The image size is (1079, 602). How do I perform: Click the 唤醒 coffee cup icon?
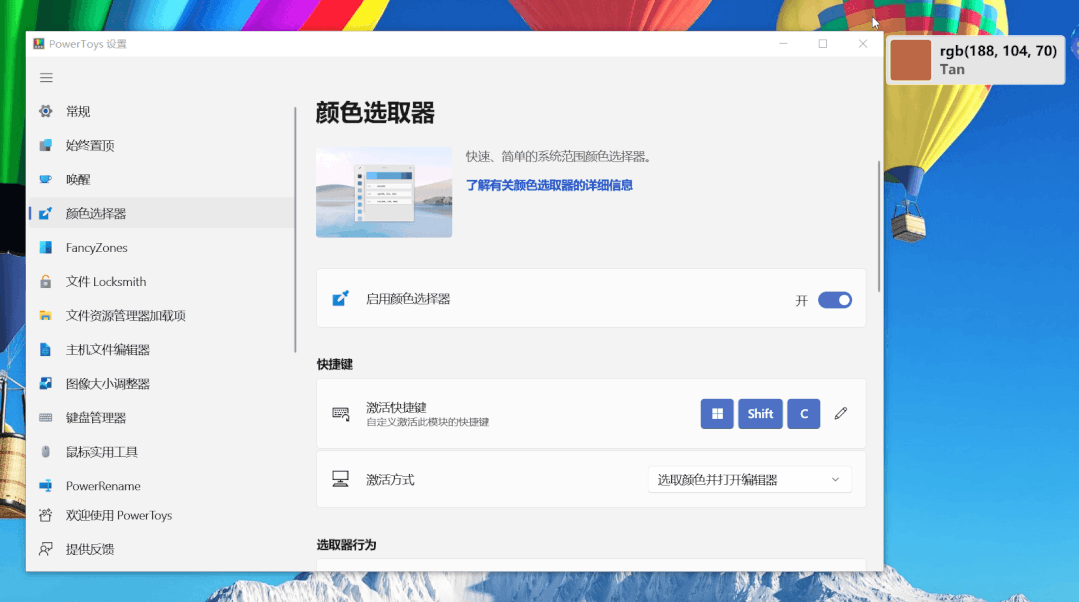(45, 180)
